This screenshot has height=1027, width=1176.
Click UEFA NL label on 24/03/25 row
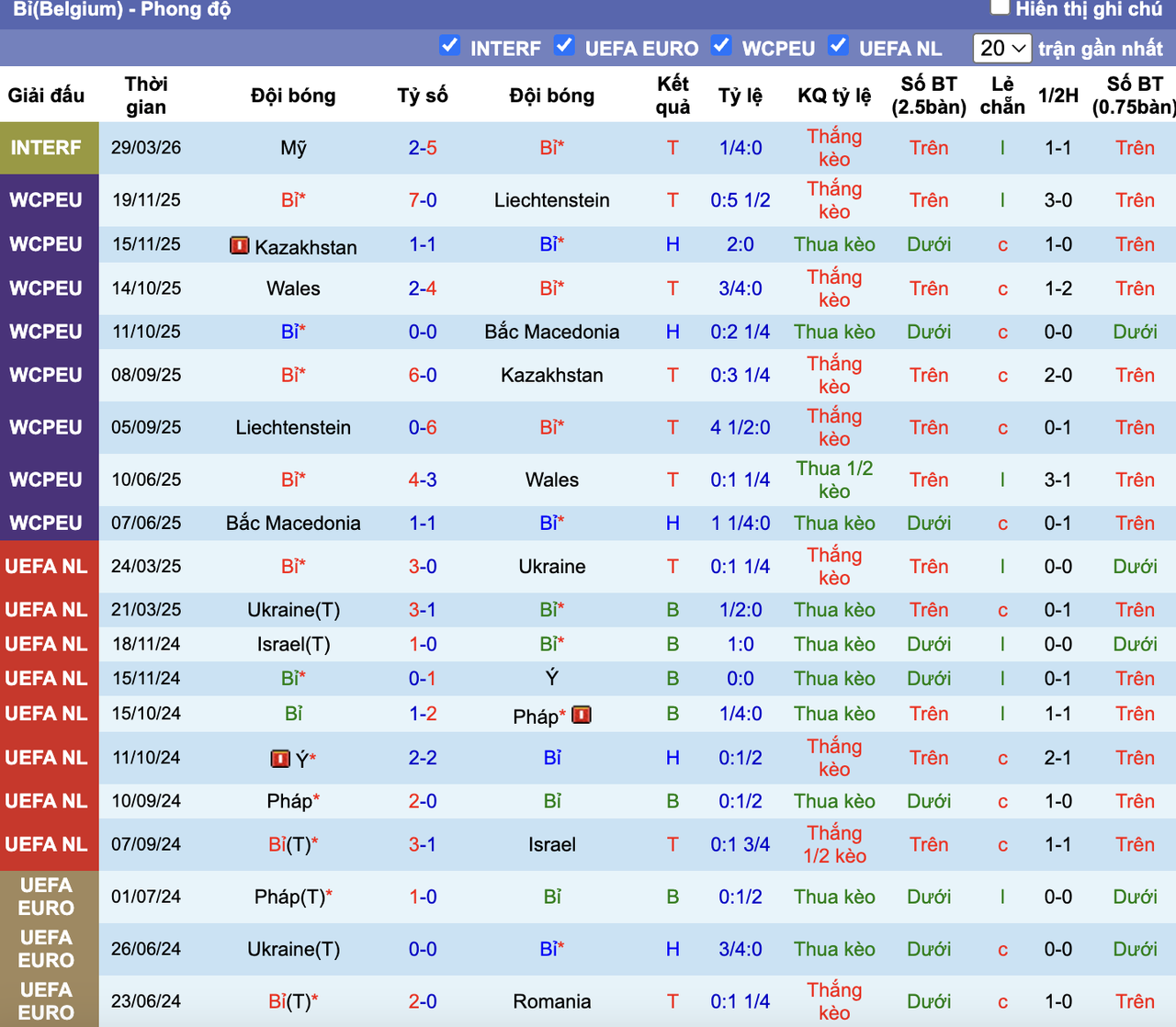click(46, 566)
